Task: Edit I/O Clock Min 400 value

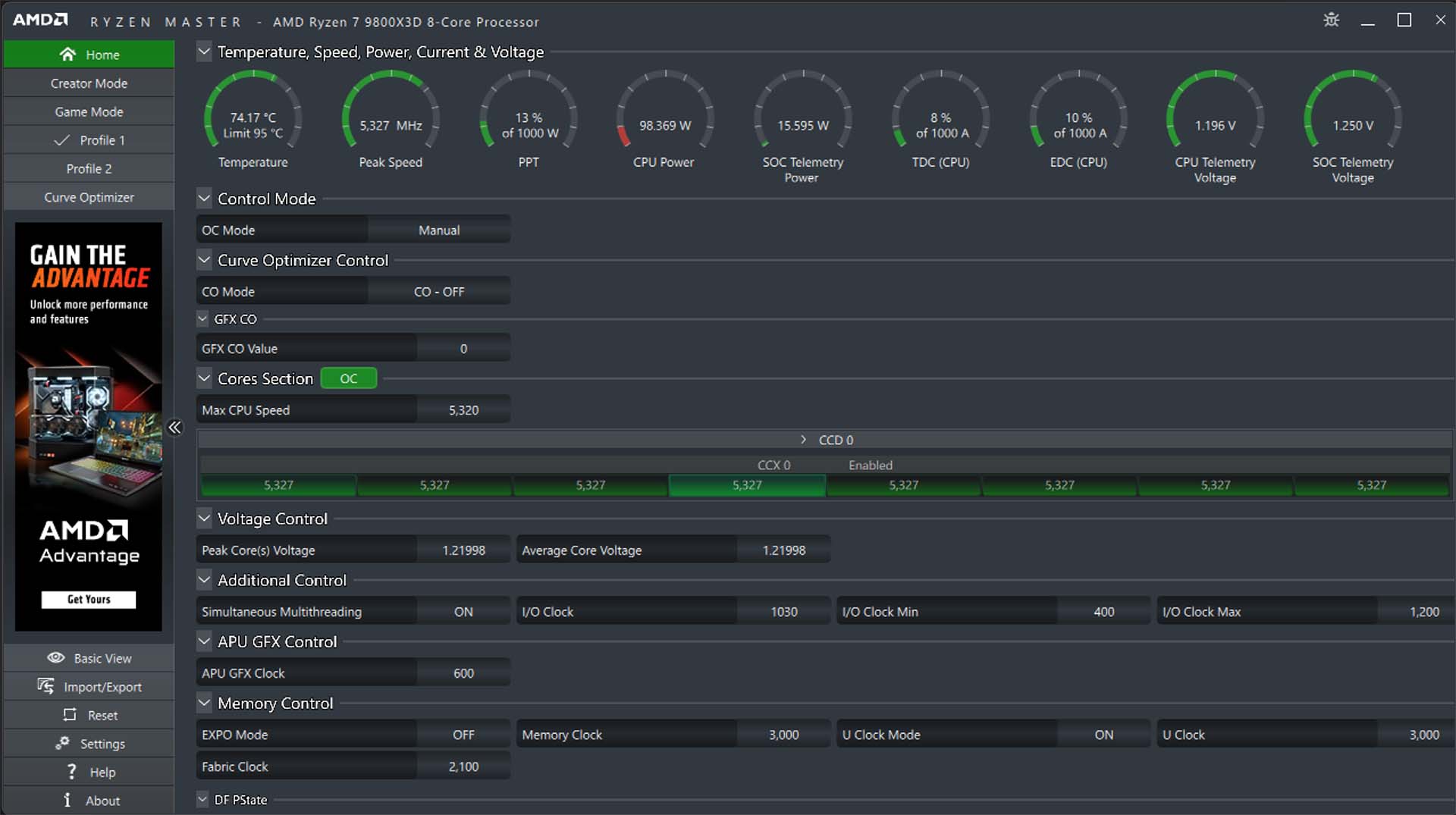Action: tap(1104, 611)
